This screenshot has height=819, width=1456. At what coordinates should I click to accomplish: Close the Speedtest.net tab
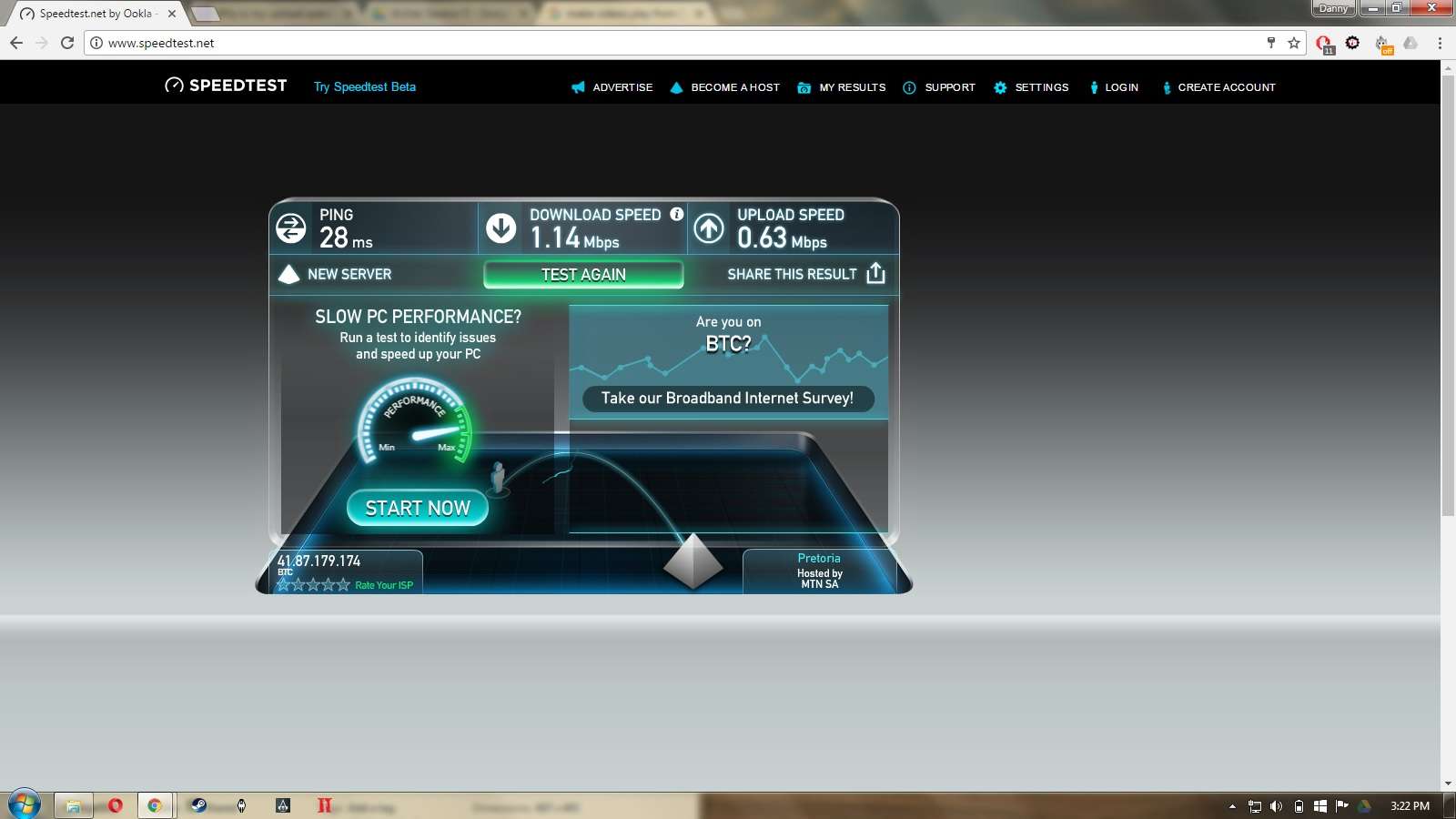pos(171,14)
